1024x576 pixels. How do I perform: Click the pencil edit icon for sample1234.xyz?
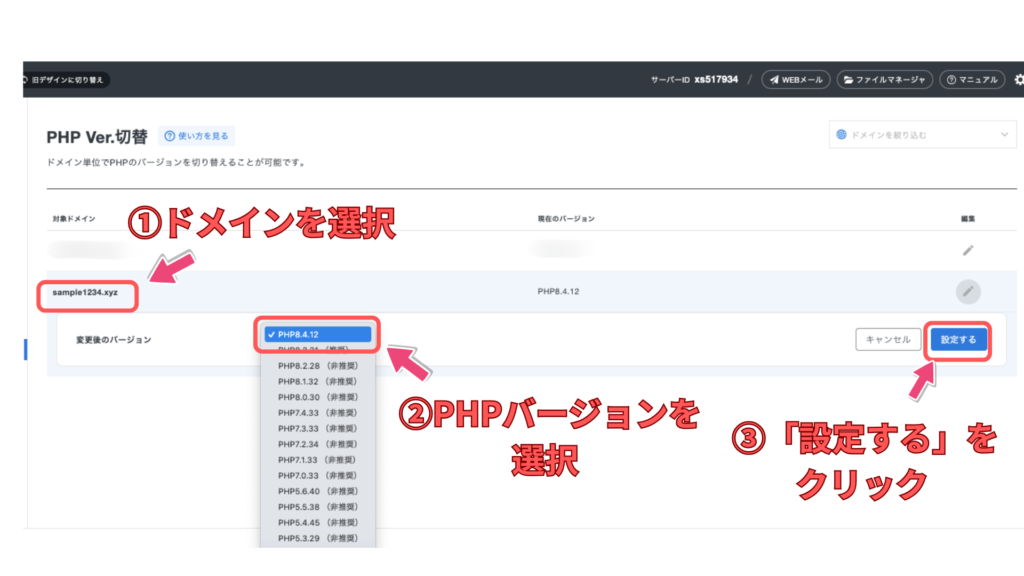click(x=967, y=292)
